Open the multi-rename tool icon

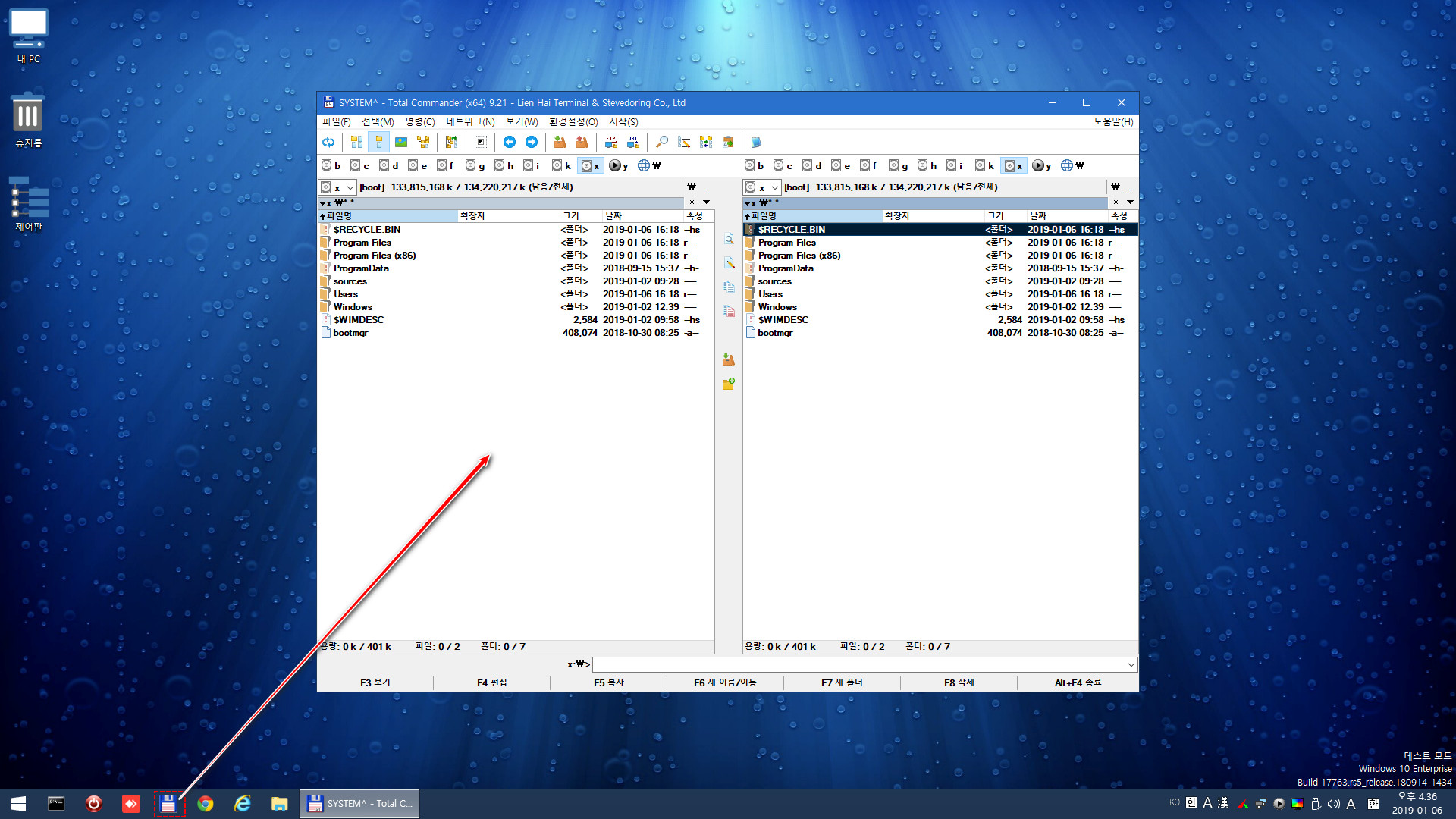pos(684,142)
